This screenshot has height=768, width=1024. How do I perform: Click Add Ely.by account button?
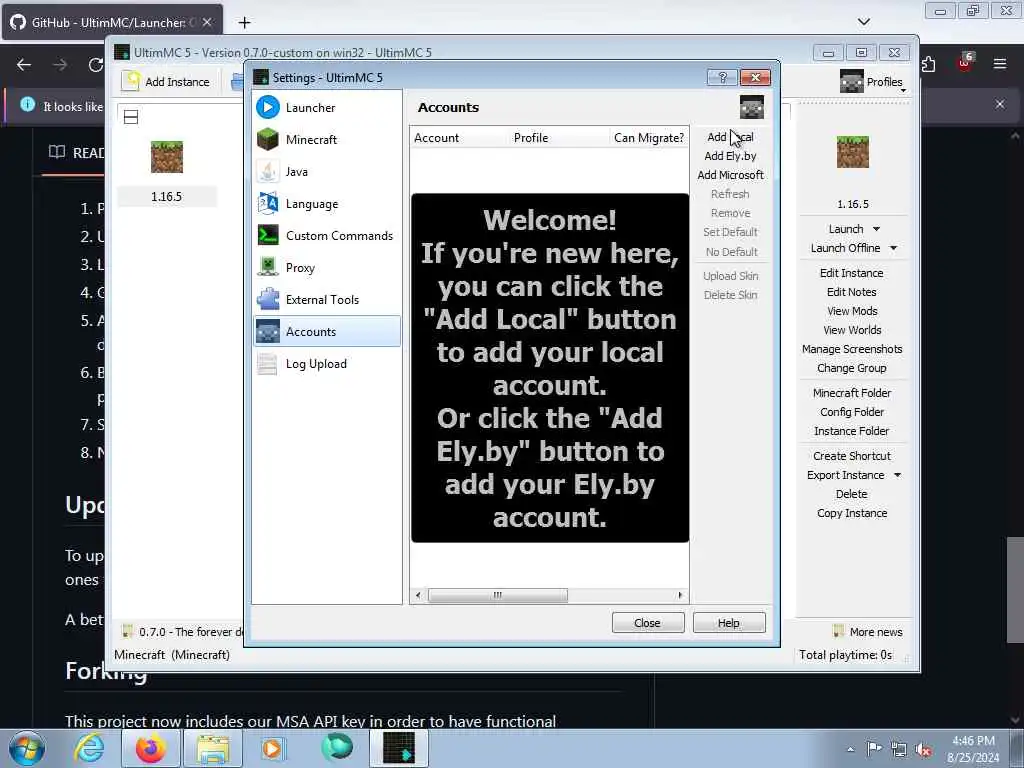click(730, 156)
